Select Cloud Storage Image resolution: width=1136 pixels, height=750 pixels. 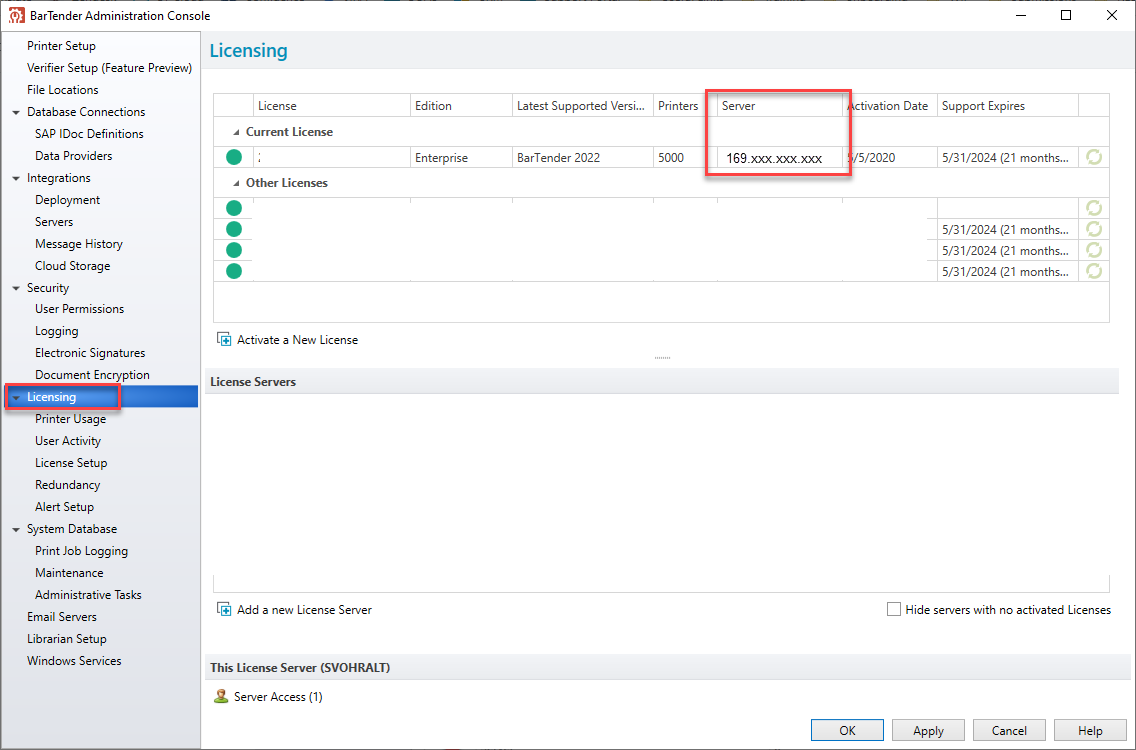(72, 266)
